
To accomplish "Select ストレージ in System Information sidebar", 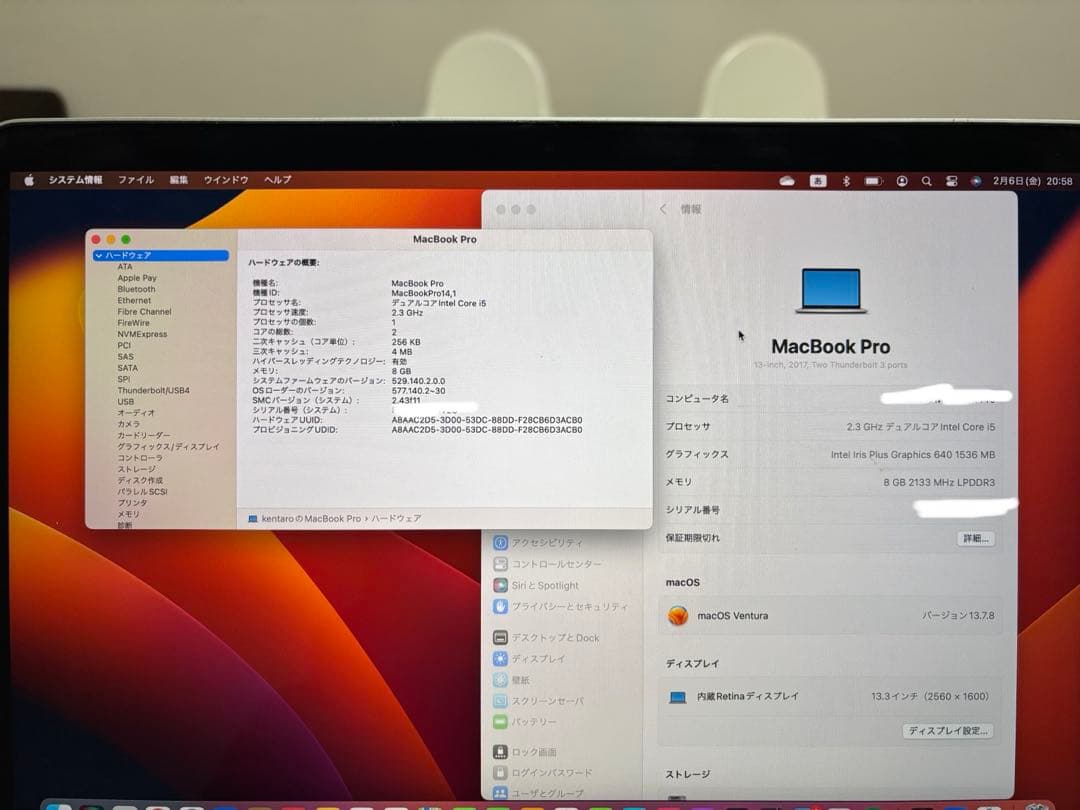I will click(x=136, y=469).
